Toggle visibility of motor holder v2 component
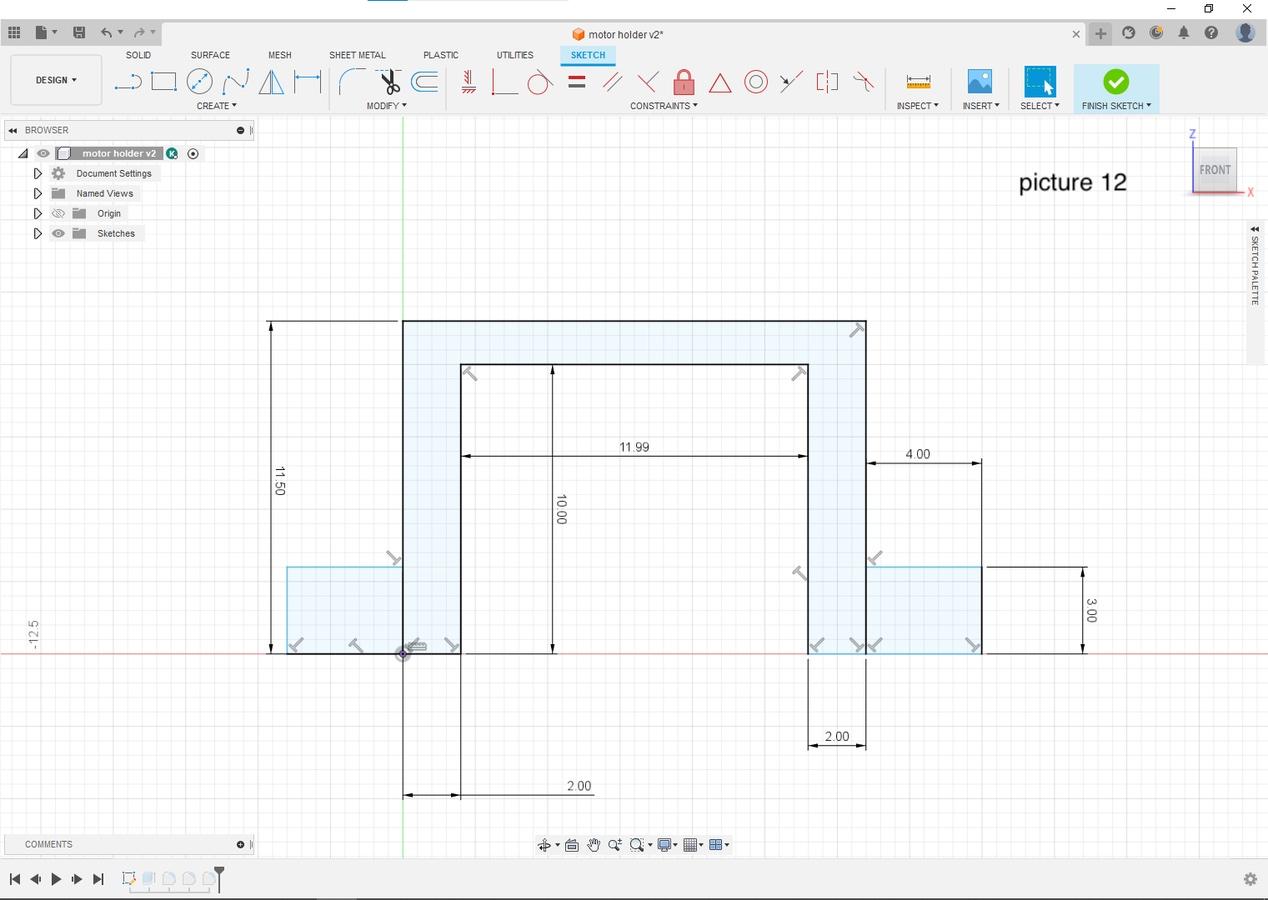This screenshot has height=900, width=1268. [43, 153]
